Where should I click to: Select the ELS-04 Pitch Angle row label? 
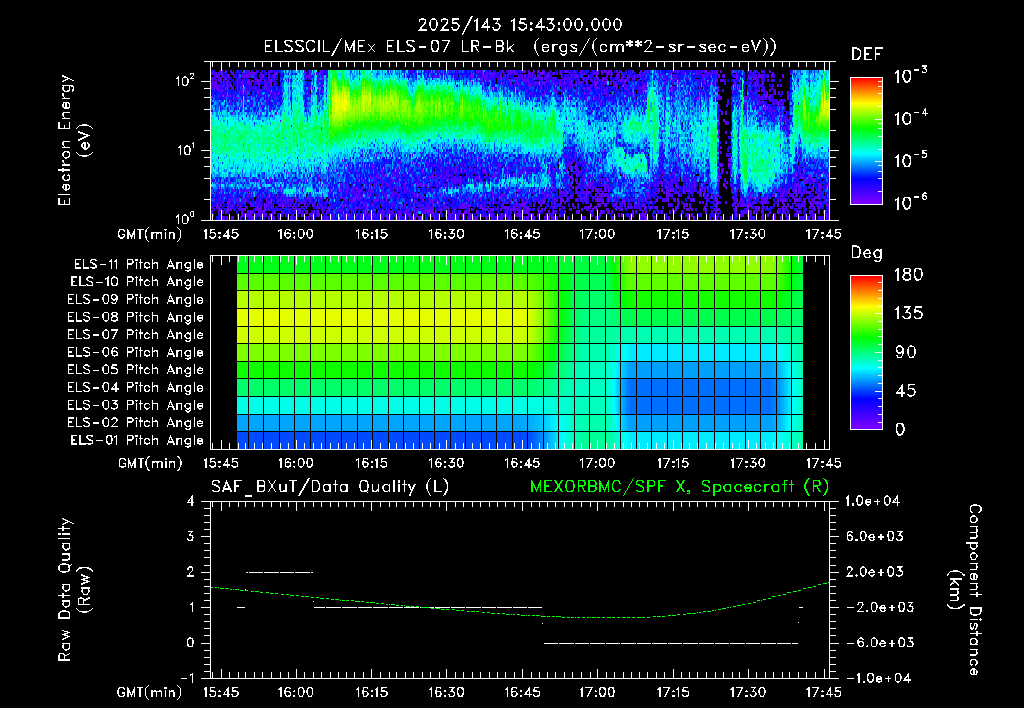[x=136, y=387]
